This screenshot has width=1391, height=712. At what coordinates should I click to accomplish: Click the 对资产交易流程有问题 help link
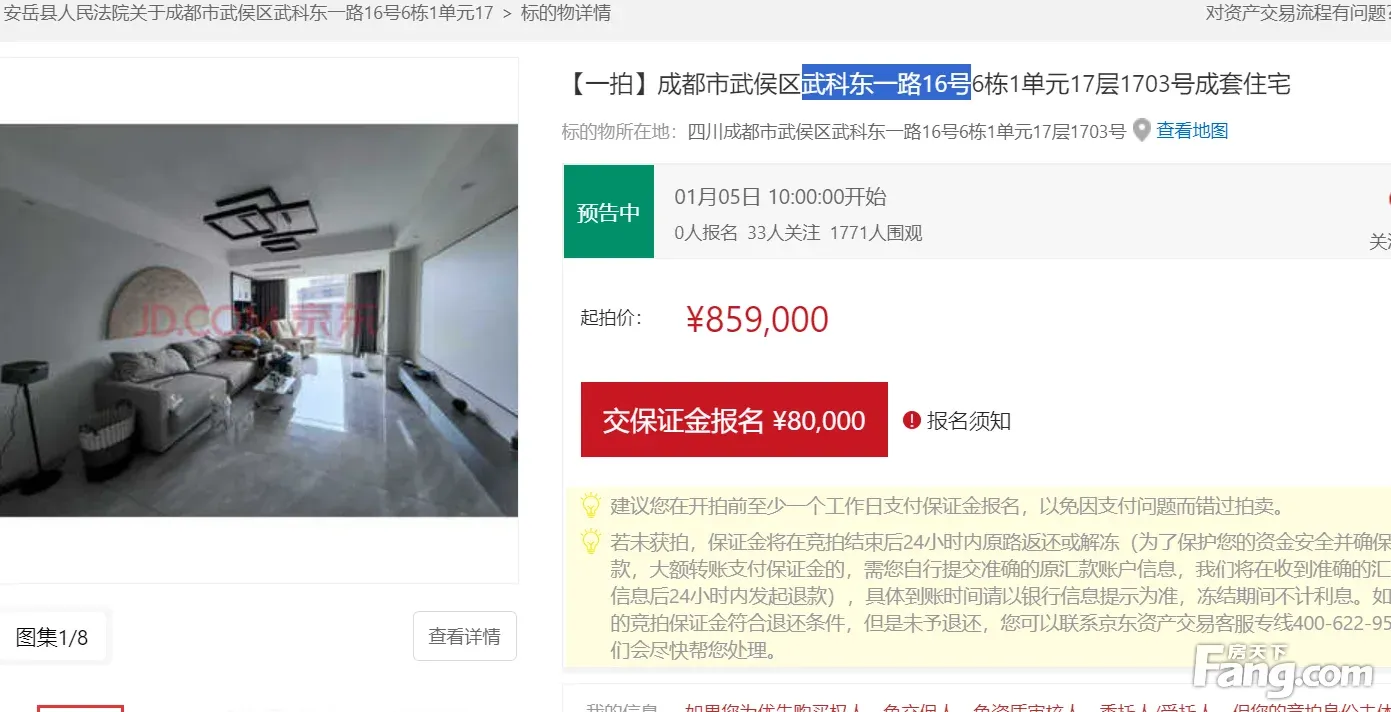point(1298,13)
